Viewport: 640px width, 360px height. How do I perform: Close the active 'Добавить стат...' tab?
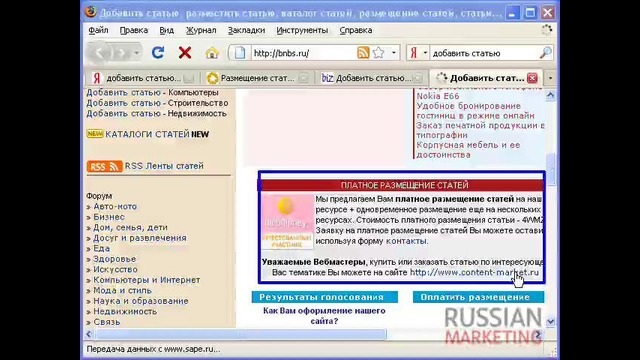(x=532, y=78)
